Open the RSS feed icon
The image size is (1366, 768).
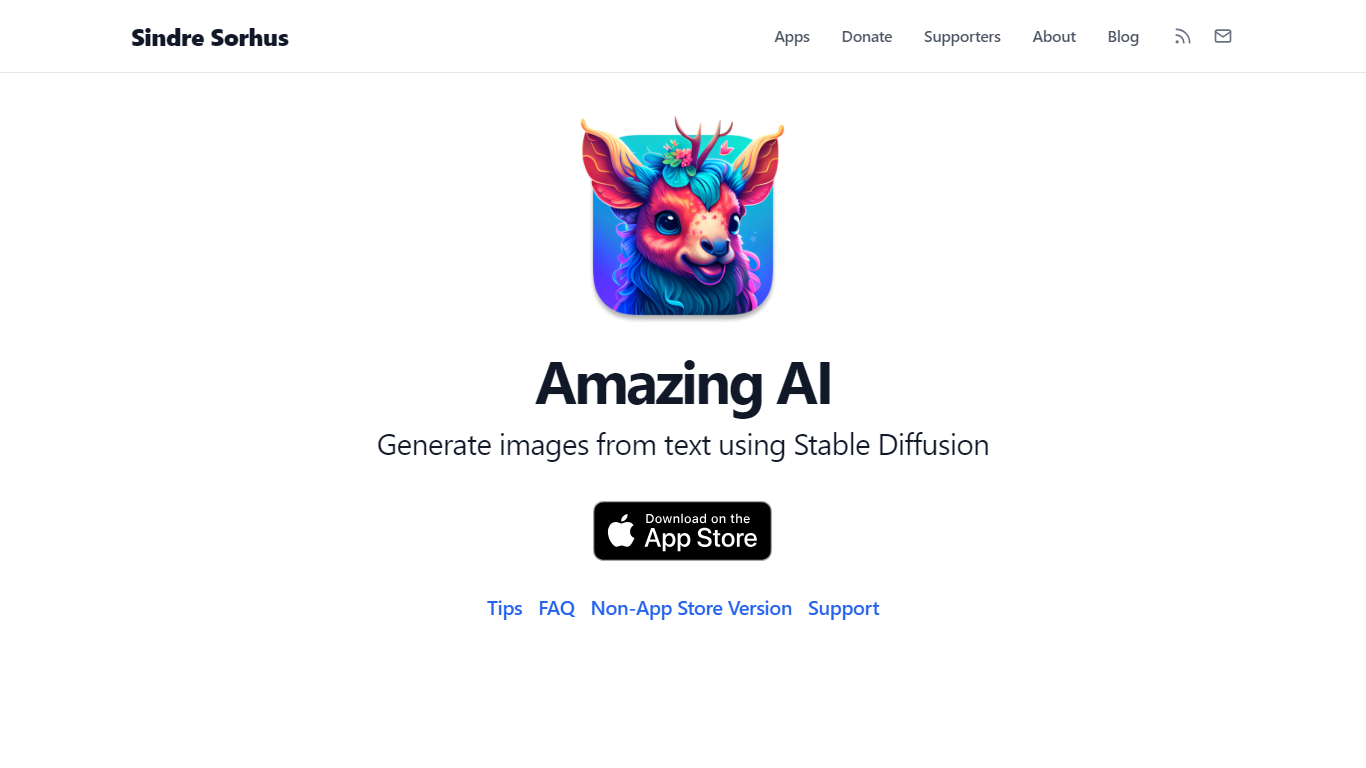coord(1183,37)
